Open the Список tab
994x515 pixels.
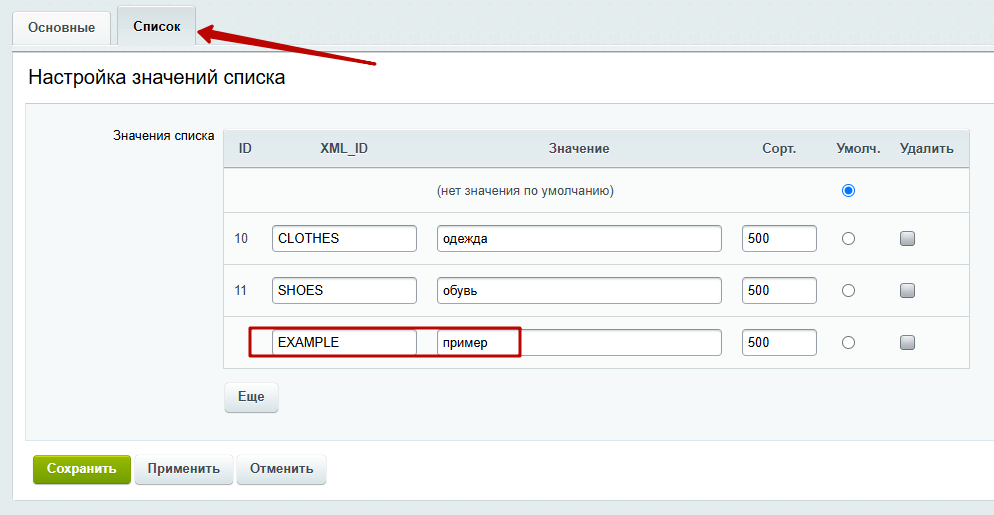pos(157,27)
